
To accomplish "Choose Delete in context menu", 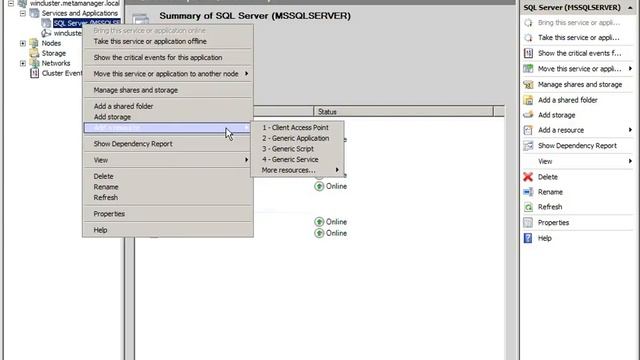I will click(x=167, y=176).
